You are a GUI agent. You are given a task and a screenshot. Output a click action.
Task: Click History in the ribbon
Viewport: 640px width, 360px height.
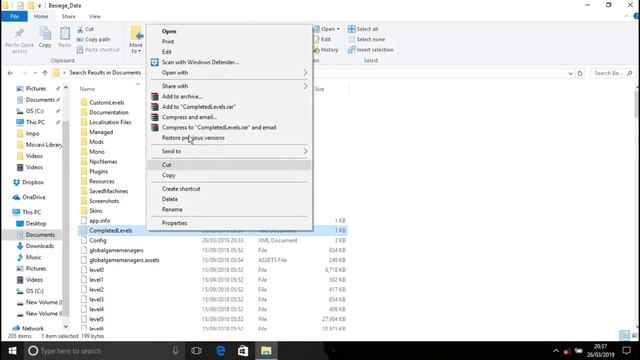click(326, 50)
